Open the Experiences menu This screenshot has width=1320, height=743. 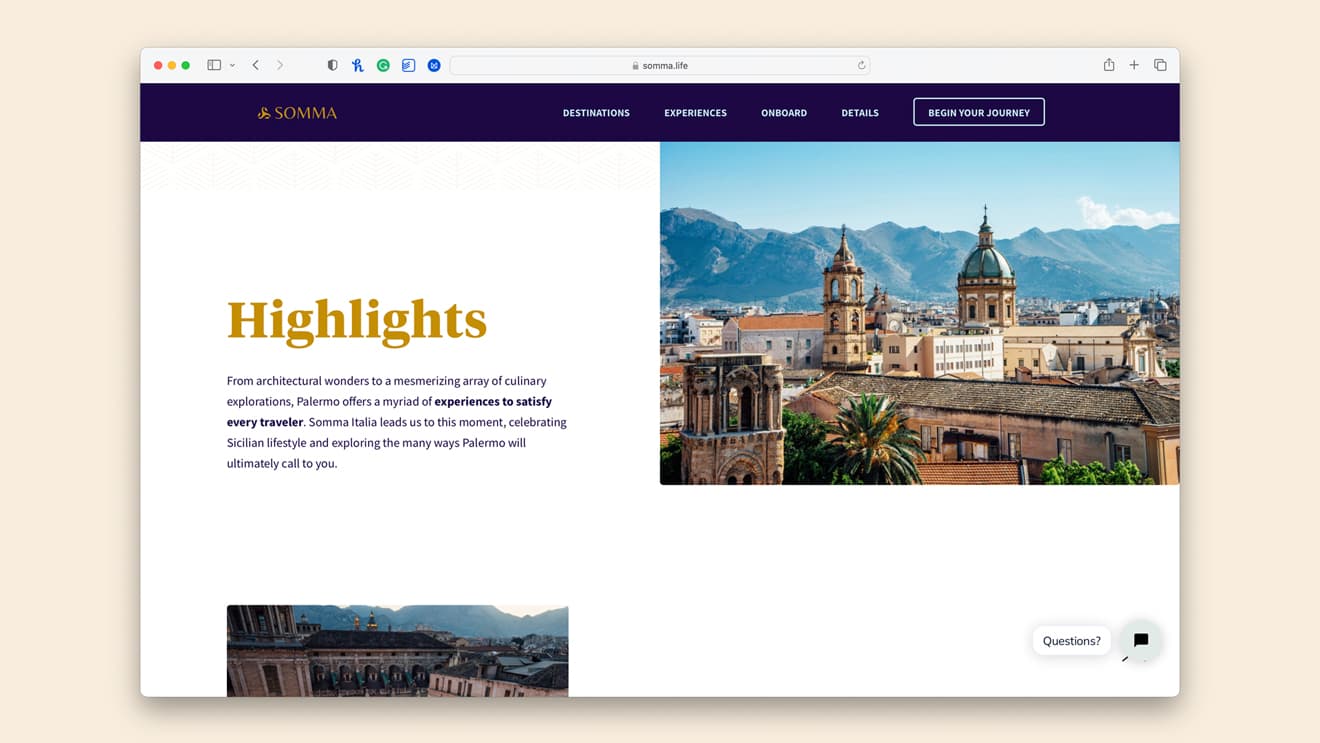point(695,113)
